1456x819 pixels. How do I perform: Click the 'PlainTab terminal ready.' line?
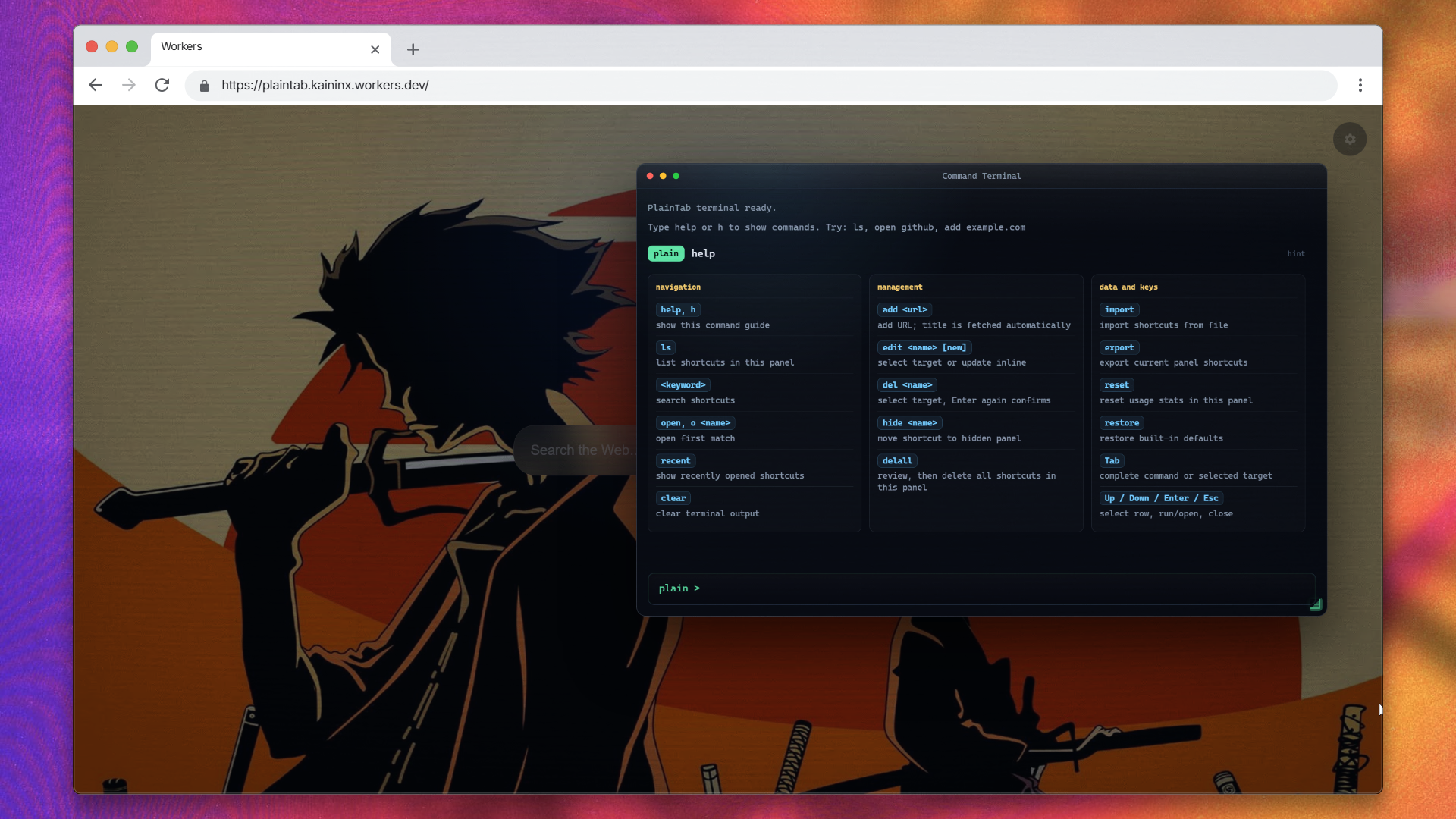pyautogui.click(x=711, y=208)
